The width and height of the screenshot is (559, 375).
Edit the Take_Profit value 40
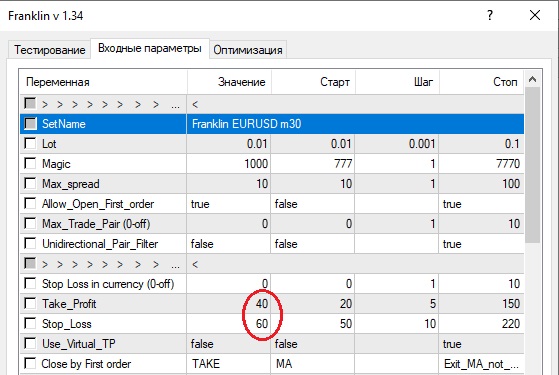[x=229, y=304]
